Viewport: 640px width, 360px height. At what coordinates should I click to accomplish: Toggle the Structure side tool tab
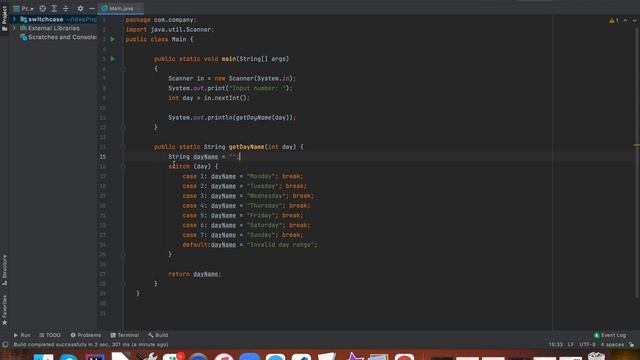point(4,270)
